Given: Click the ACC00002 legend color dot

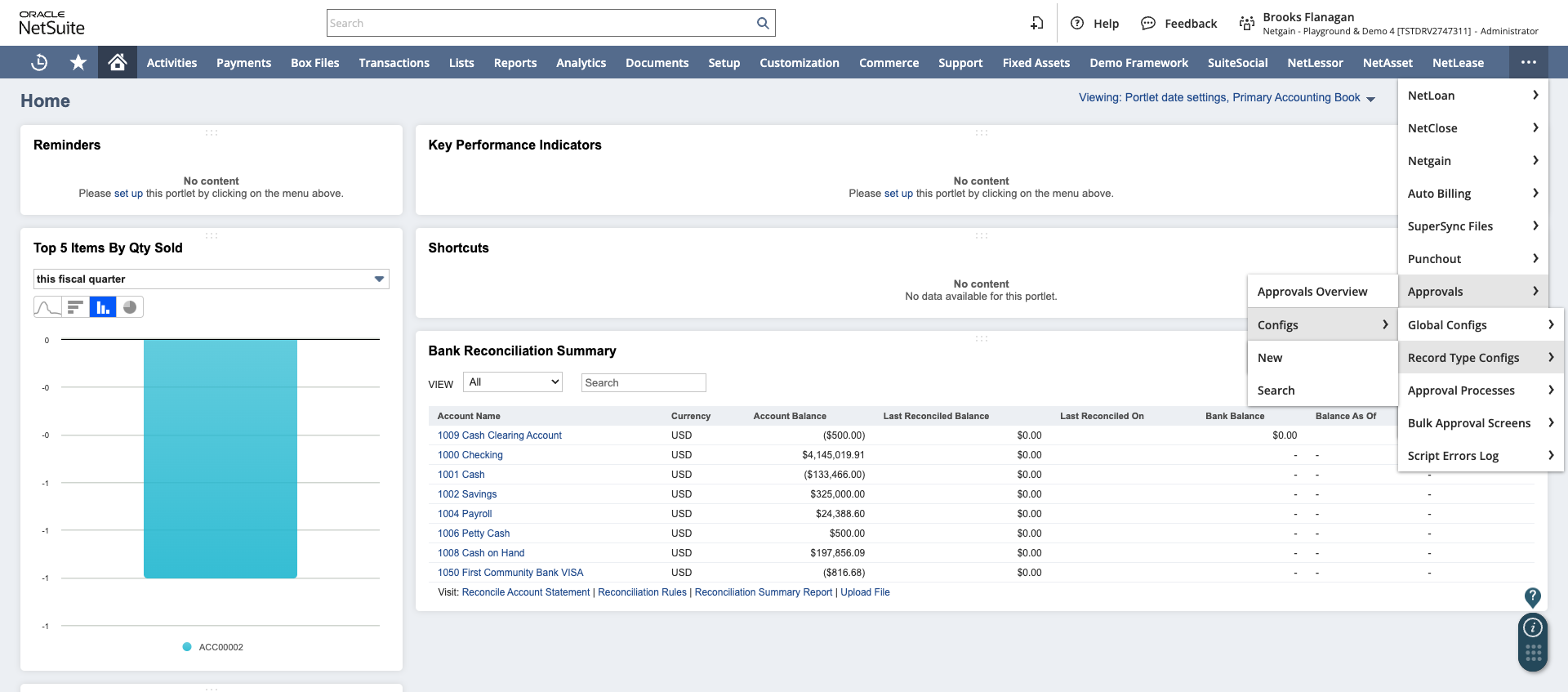Looking at the screenshot, I should (187, 647).
